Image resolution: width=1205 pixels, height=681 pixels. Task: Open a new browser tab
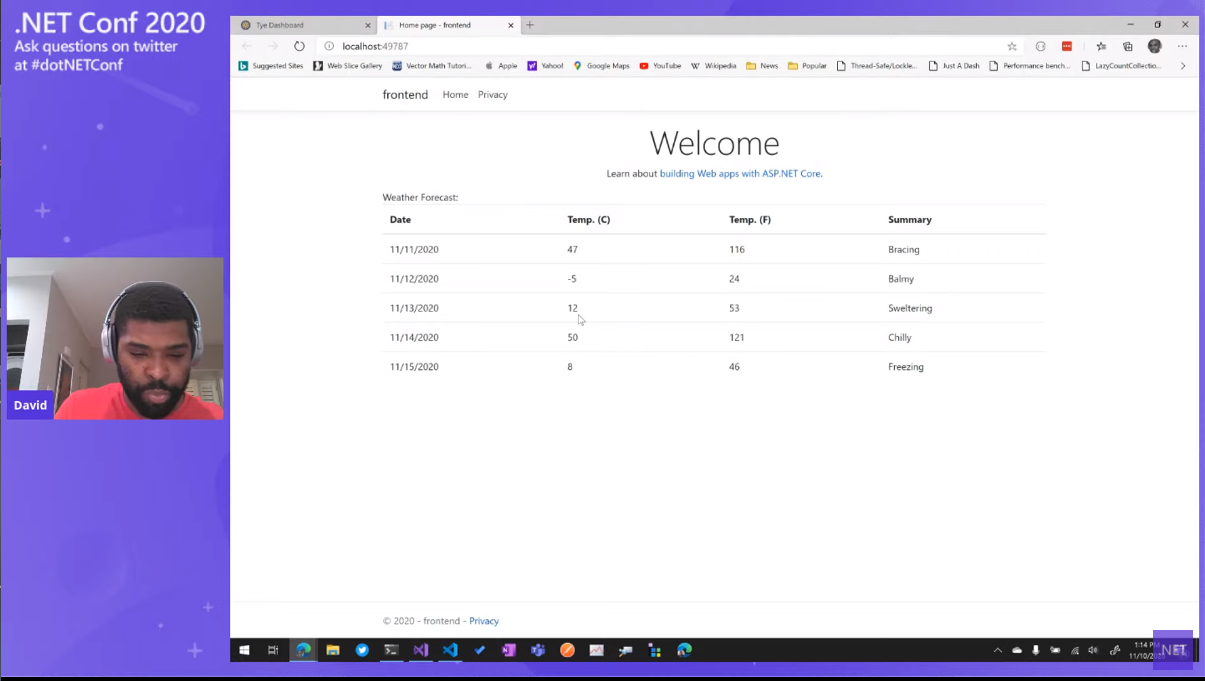530,25
